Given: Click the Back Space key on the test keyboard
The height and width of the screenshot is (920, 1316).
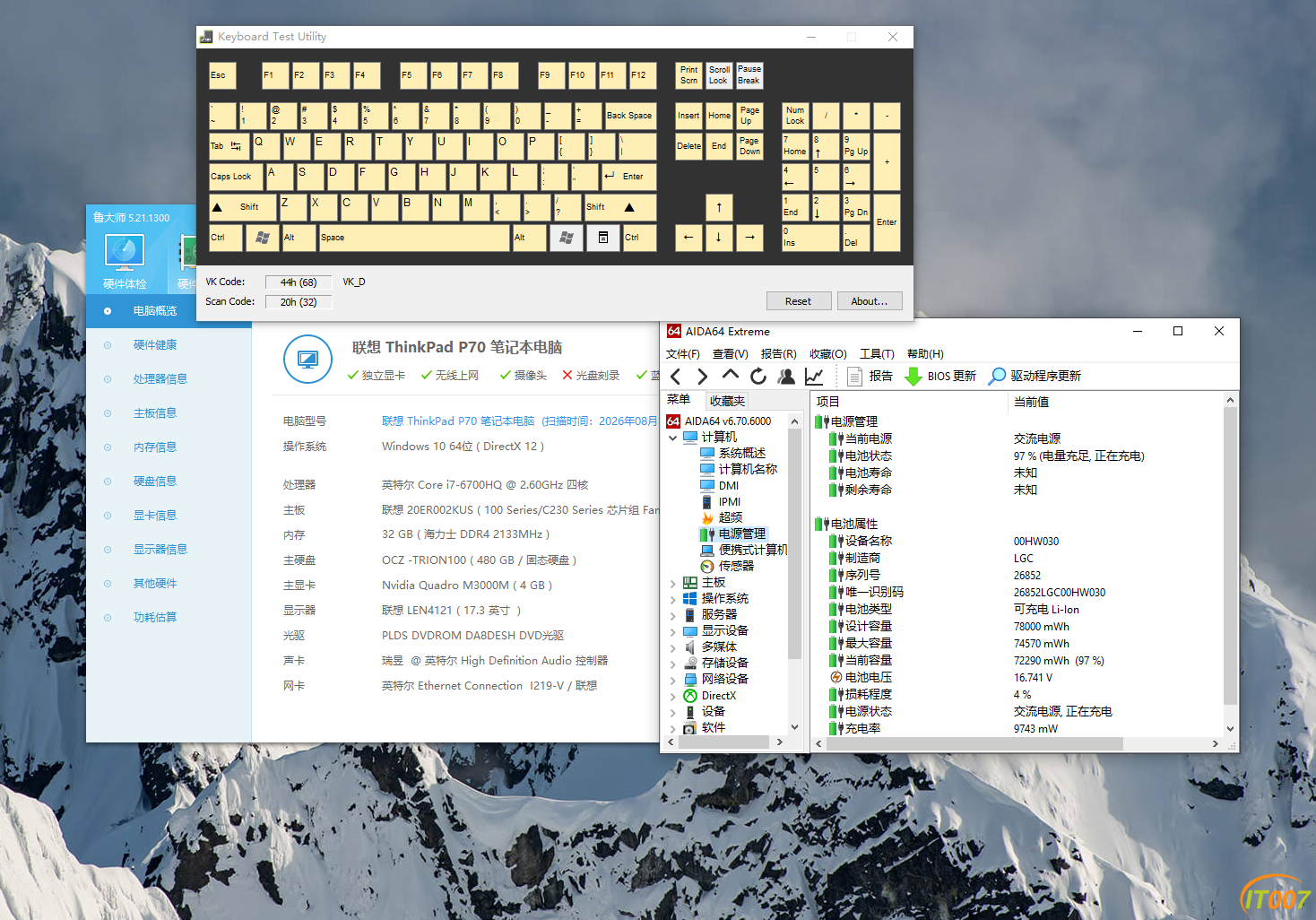Looking at the screenshot, I should (x=630, y=116).
